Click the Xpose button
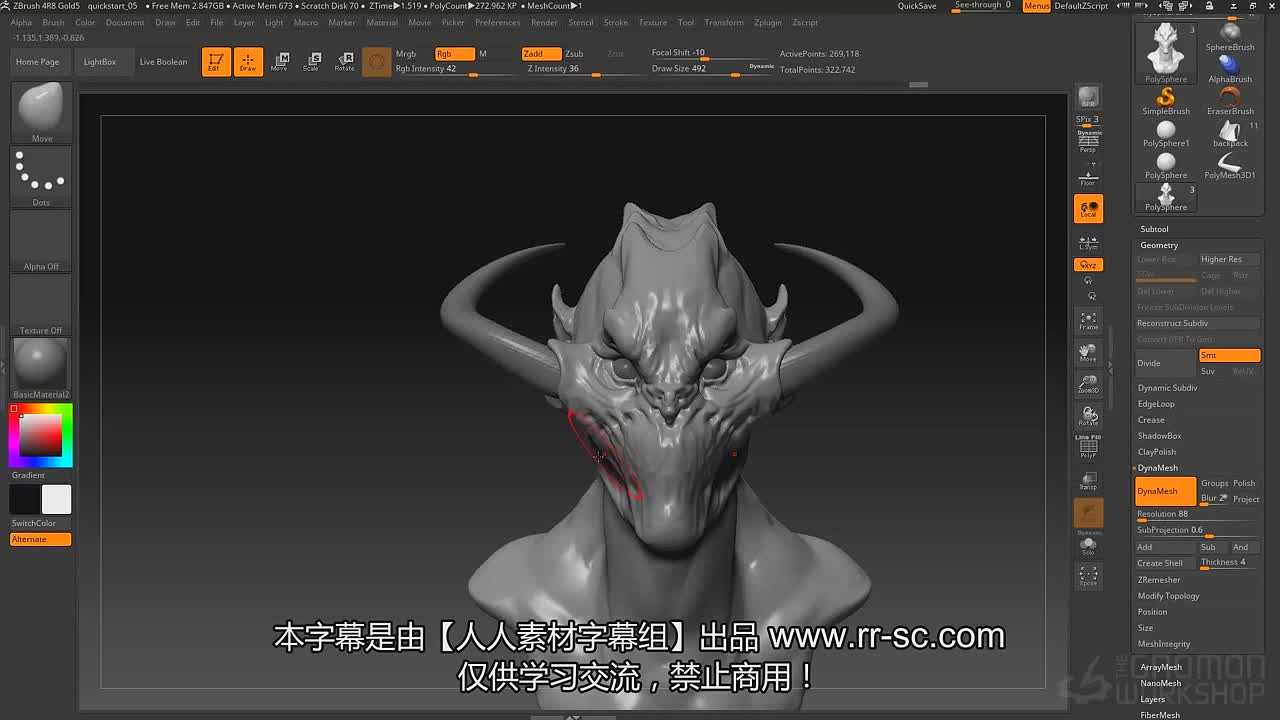Viewport: 1280px width, 720px height. (x=1088, y=576)
